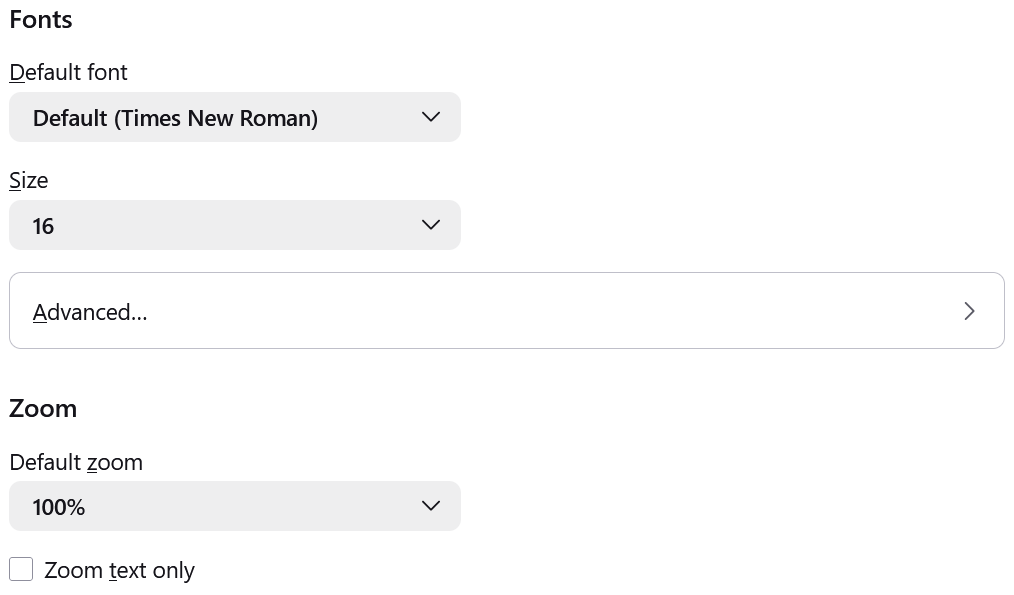Click the 'Default zoom' field label
Image resolution: width=1014 pixels, height=595 pixels.
(x=76, y=462)
